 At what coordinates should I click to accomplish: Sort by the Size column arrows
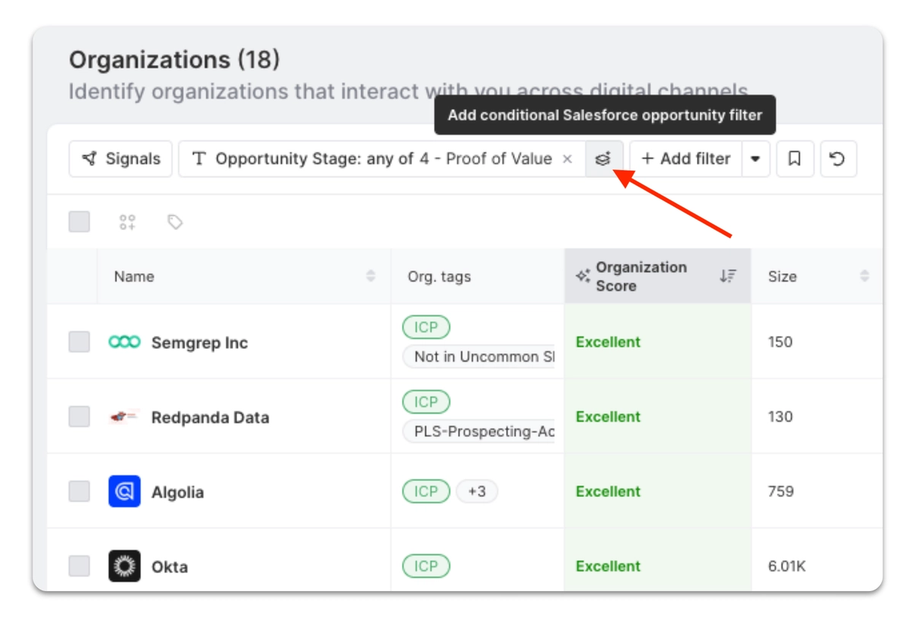point(864,276)
